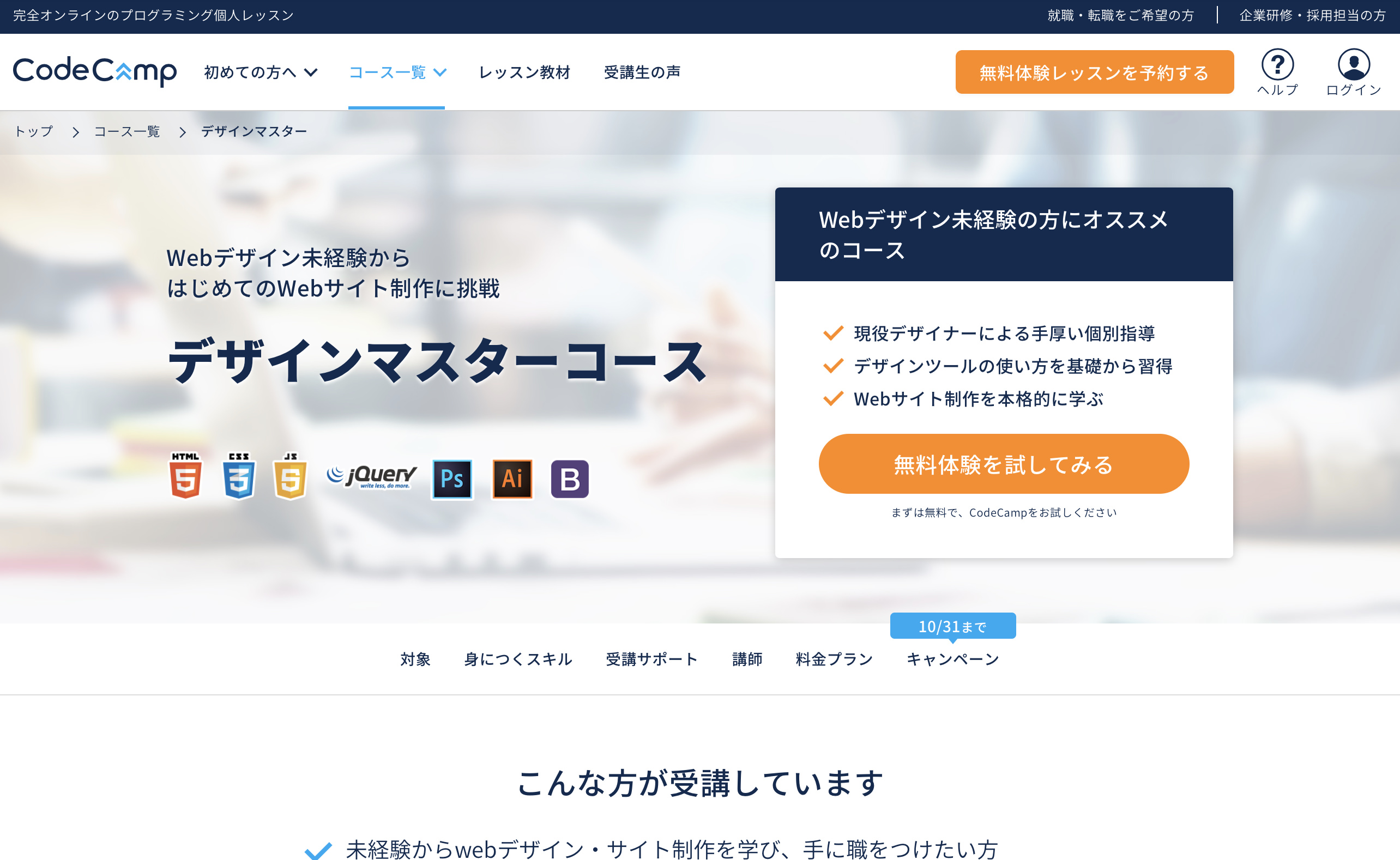Click デザインマスター in the breadcrumb
1400x860 pixels.
coord(254,131)
